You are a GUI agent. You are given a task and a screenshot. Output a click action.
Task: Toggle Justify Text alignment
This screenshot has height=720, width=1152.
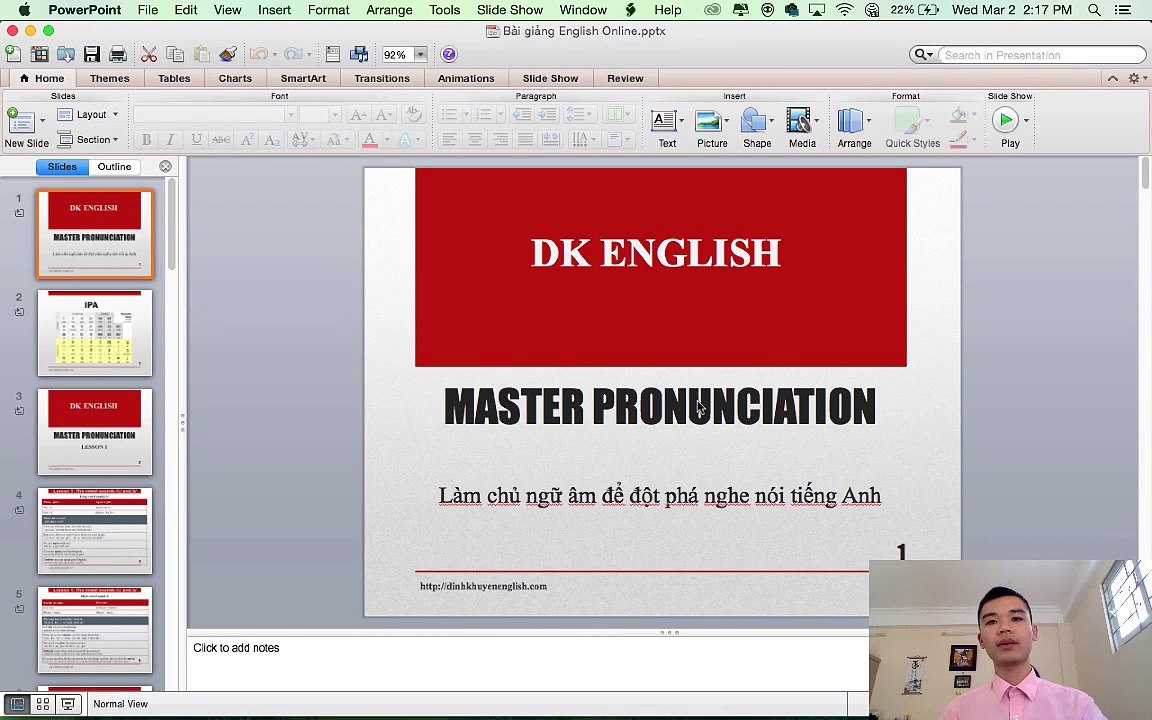point(525,140)
